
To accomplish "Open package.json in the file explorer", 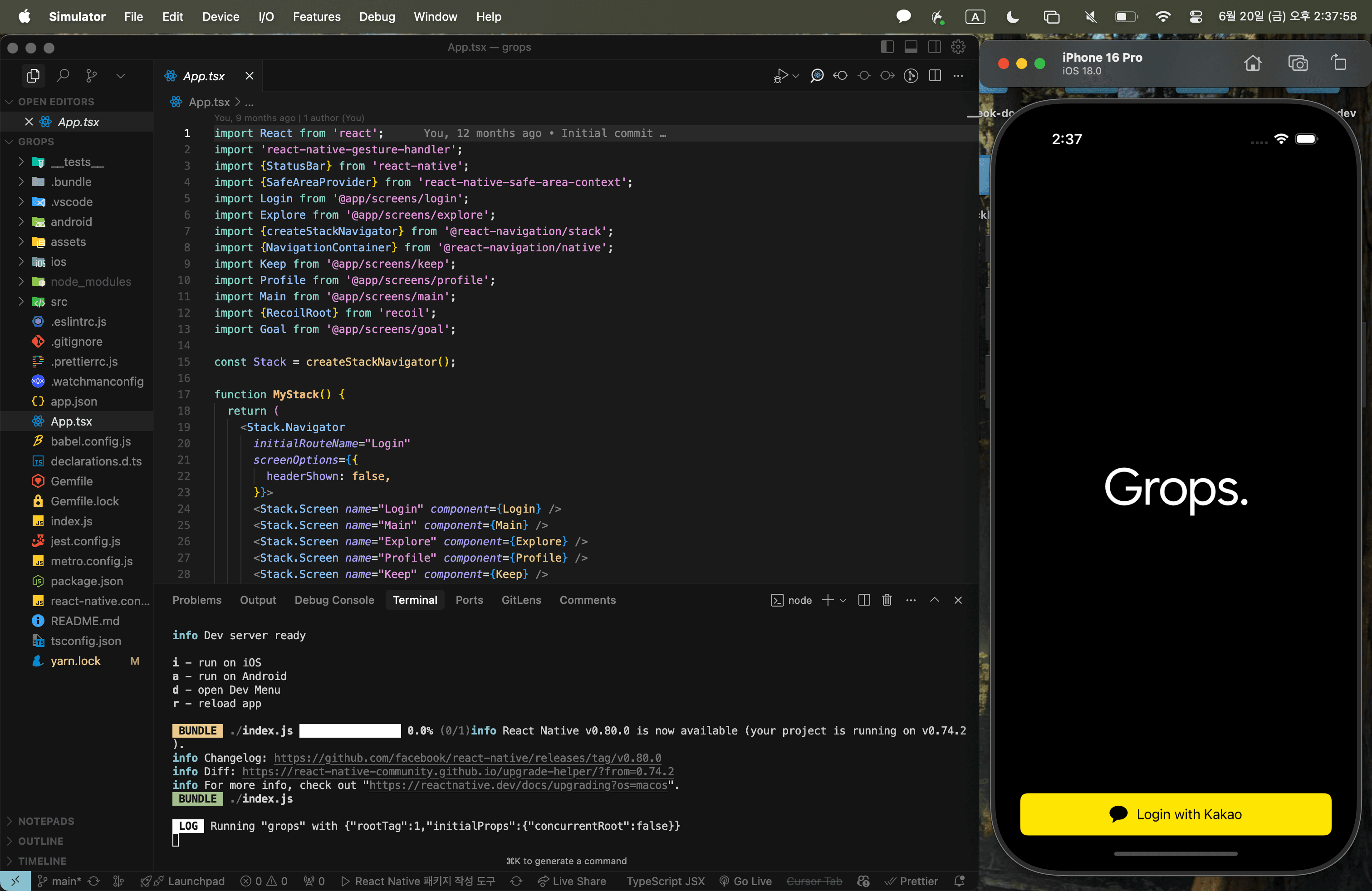I will point(87,581).
